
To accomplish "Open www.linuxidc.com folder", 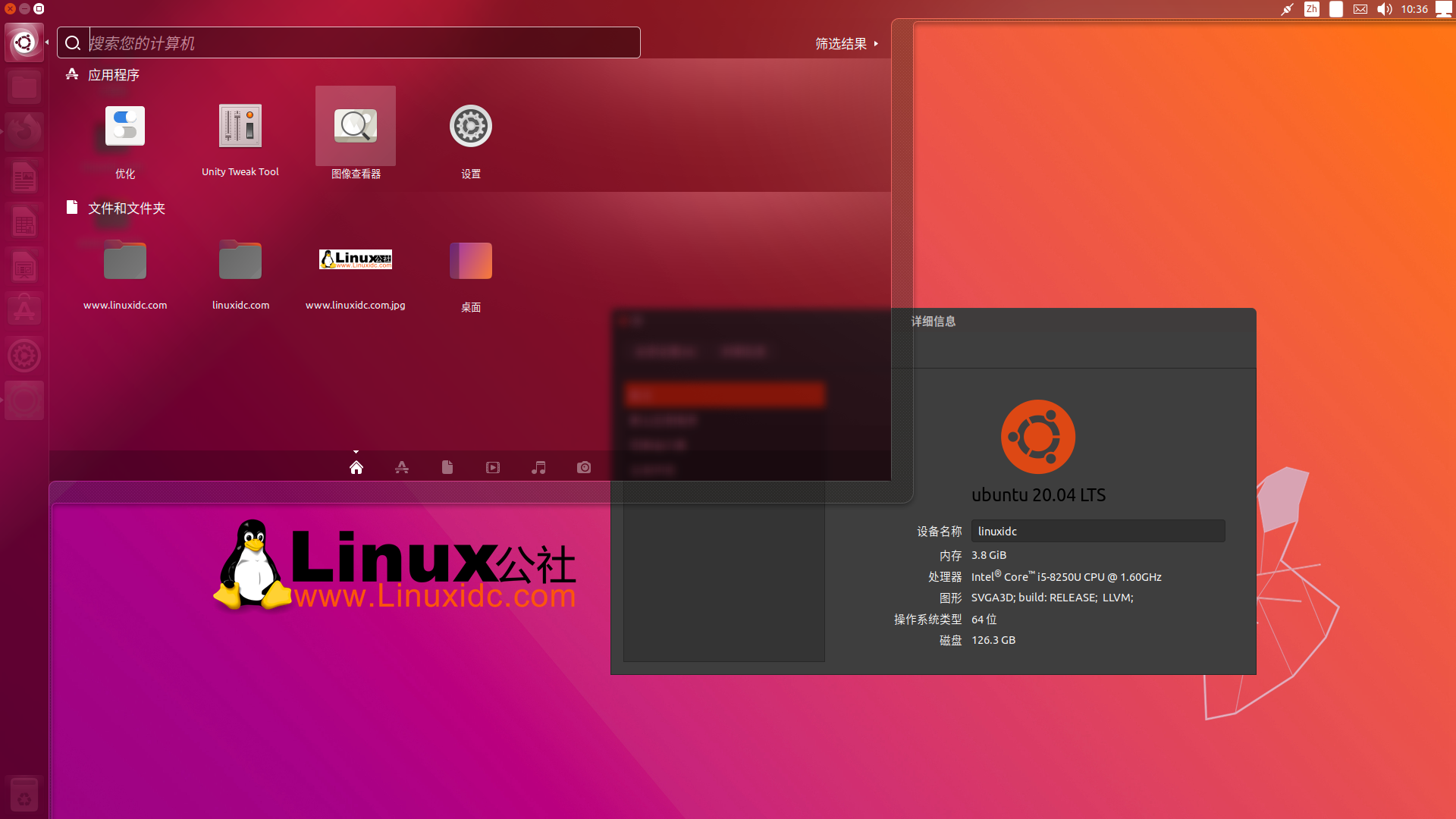I will point(125,261).
